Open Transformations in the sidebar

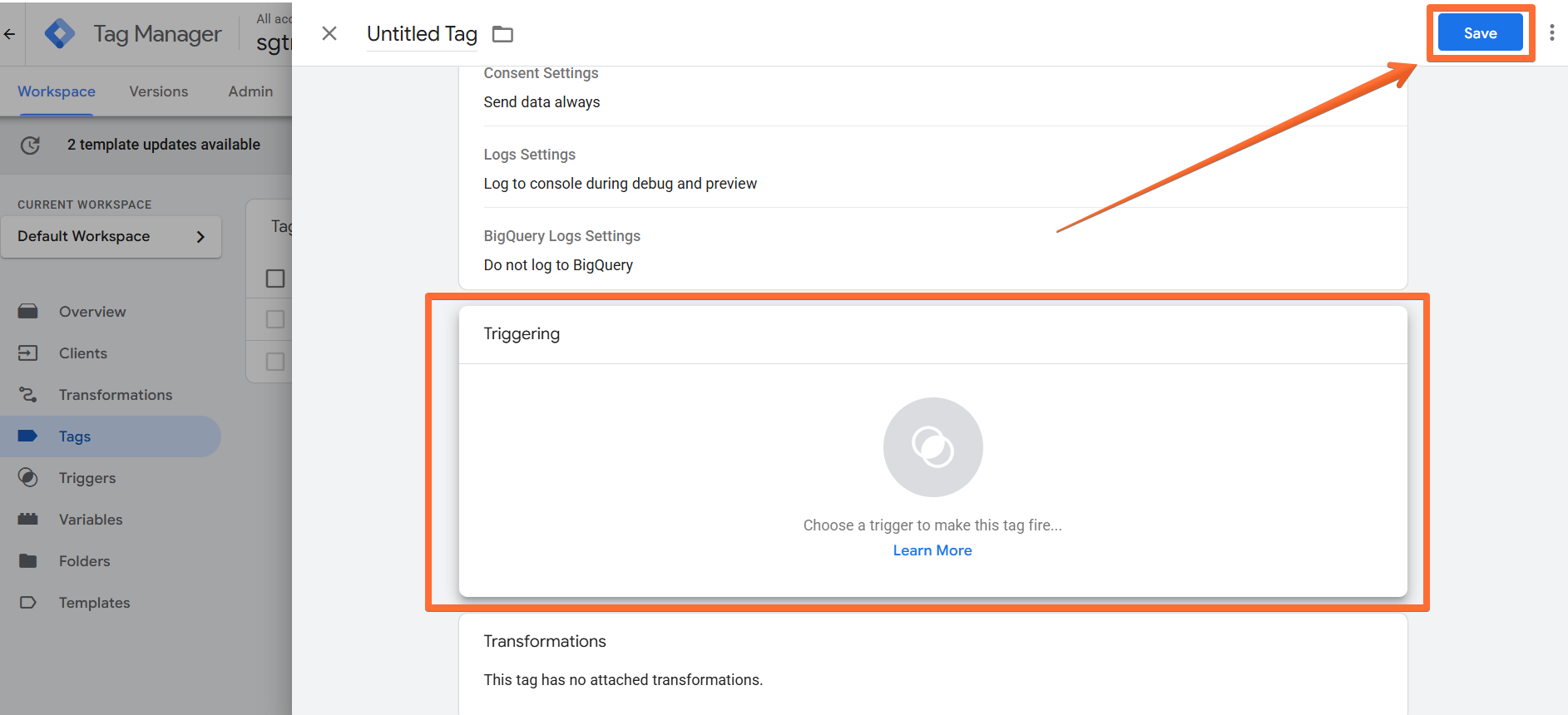tap(116, 395)
